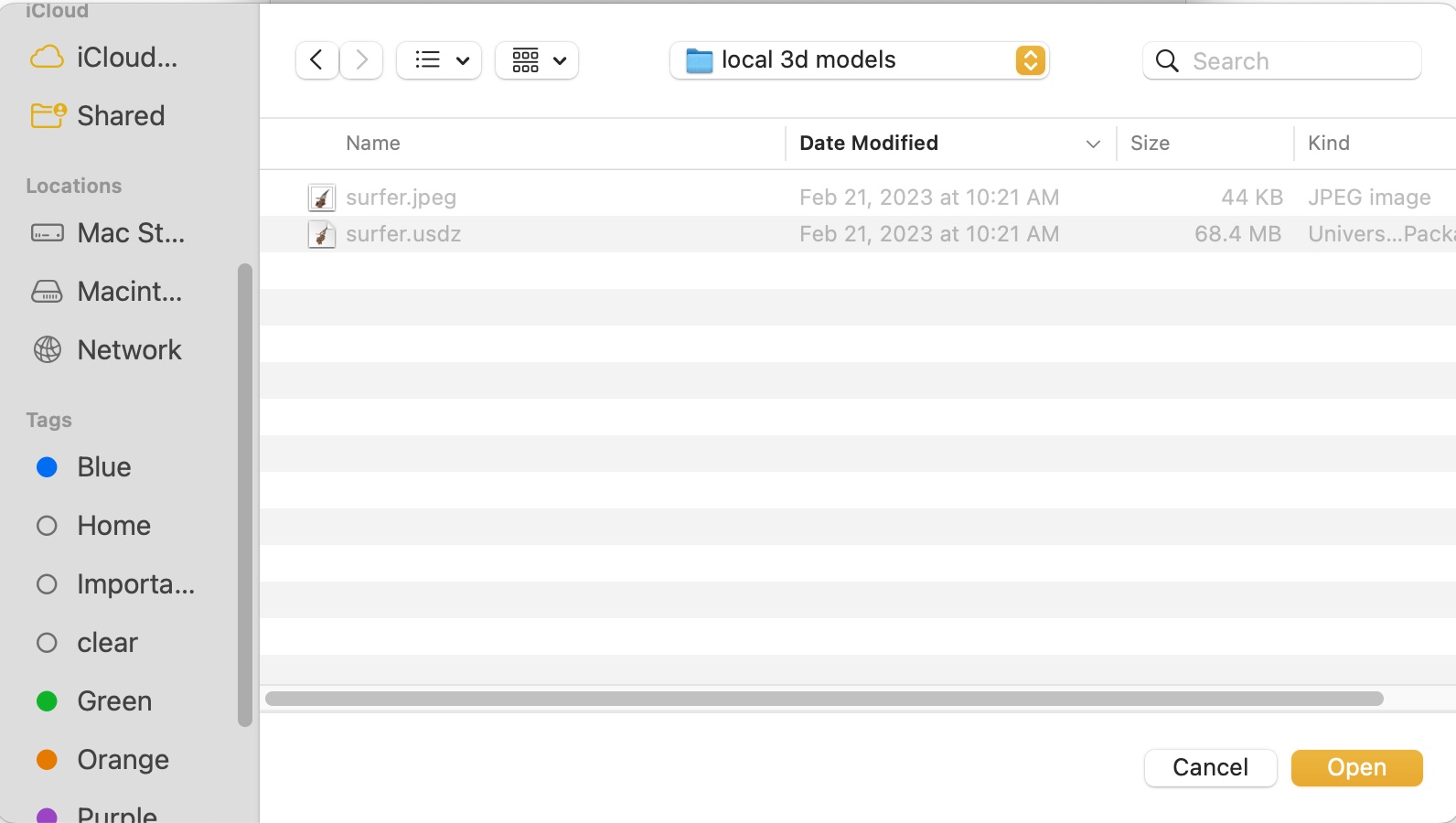Select the Macintosh HD disk location

129,292
